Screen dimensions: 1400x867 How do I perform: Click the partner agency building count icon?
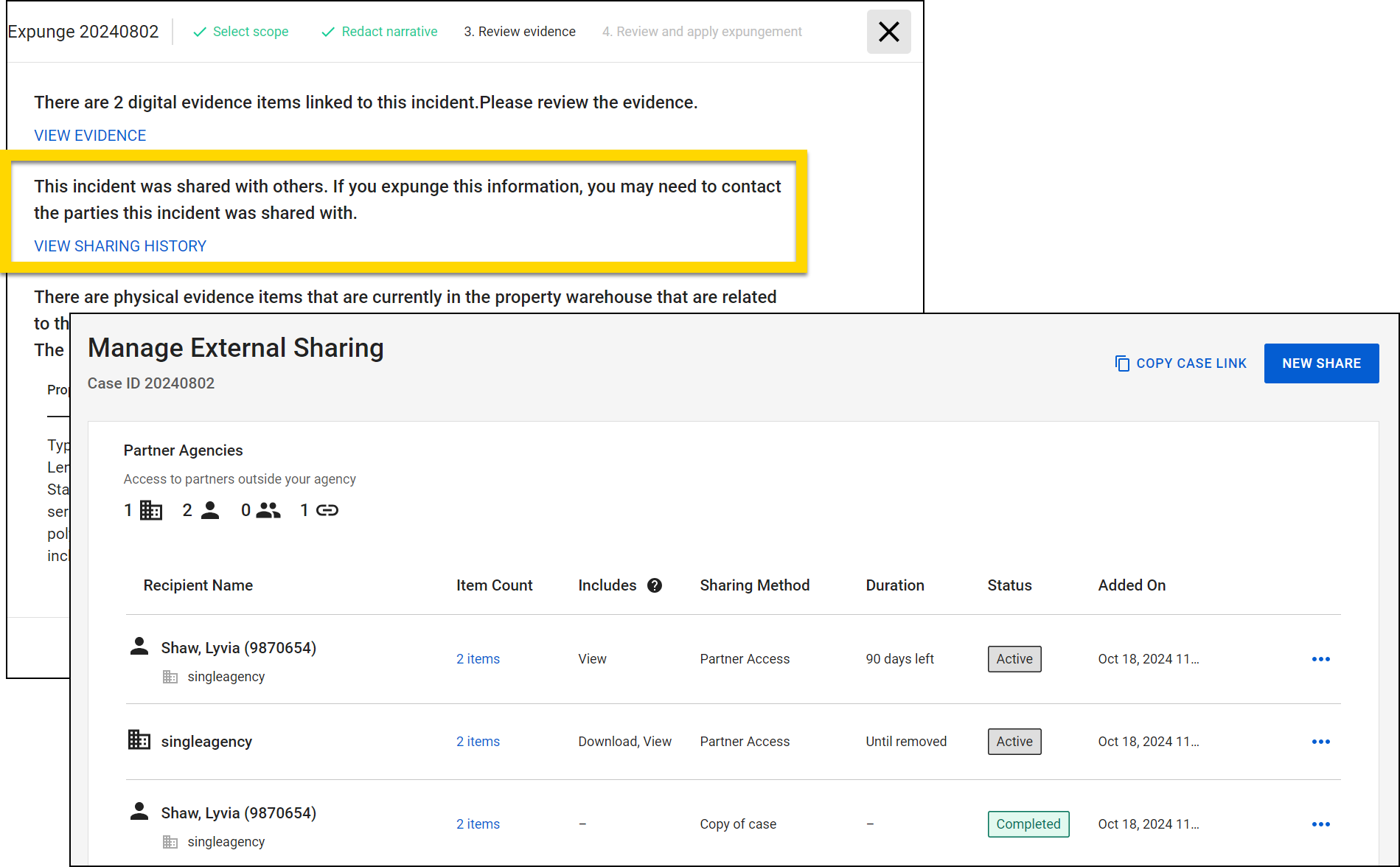point(151,510)
